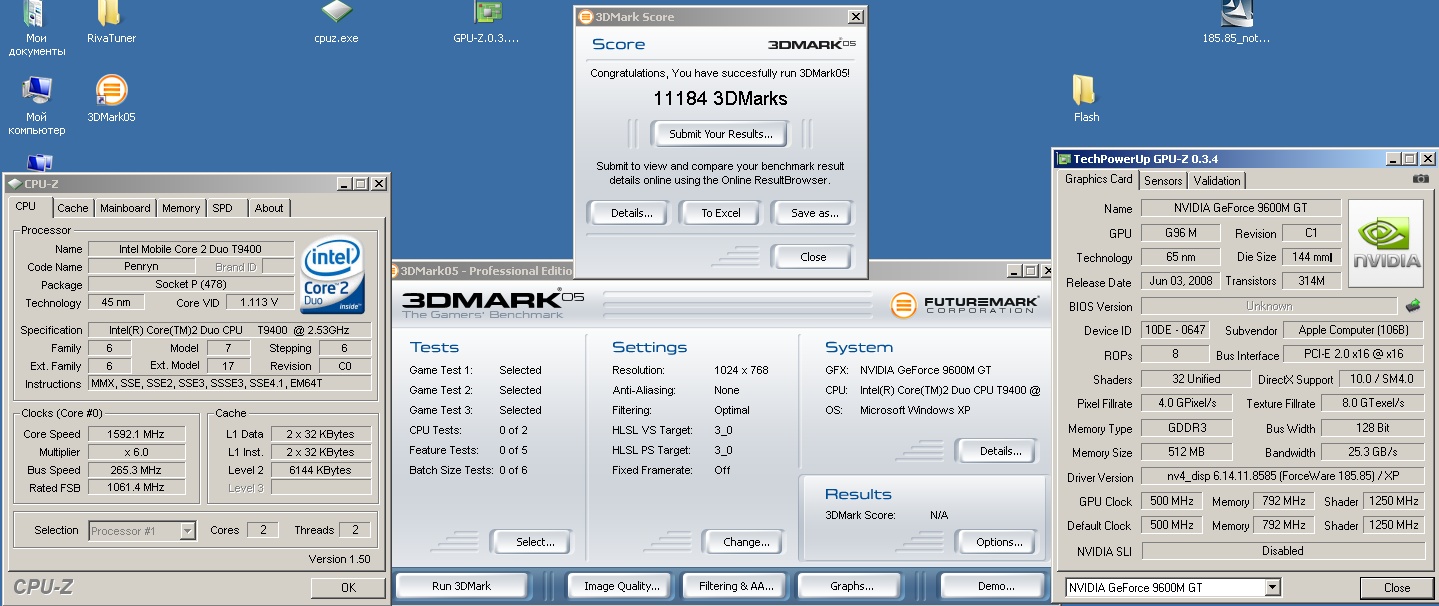Switch to the Validation tab in GPU-Z
Viewport: 1439px width, 606px height.
tap(1217, 181)
